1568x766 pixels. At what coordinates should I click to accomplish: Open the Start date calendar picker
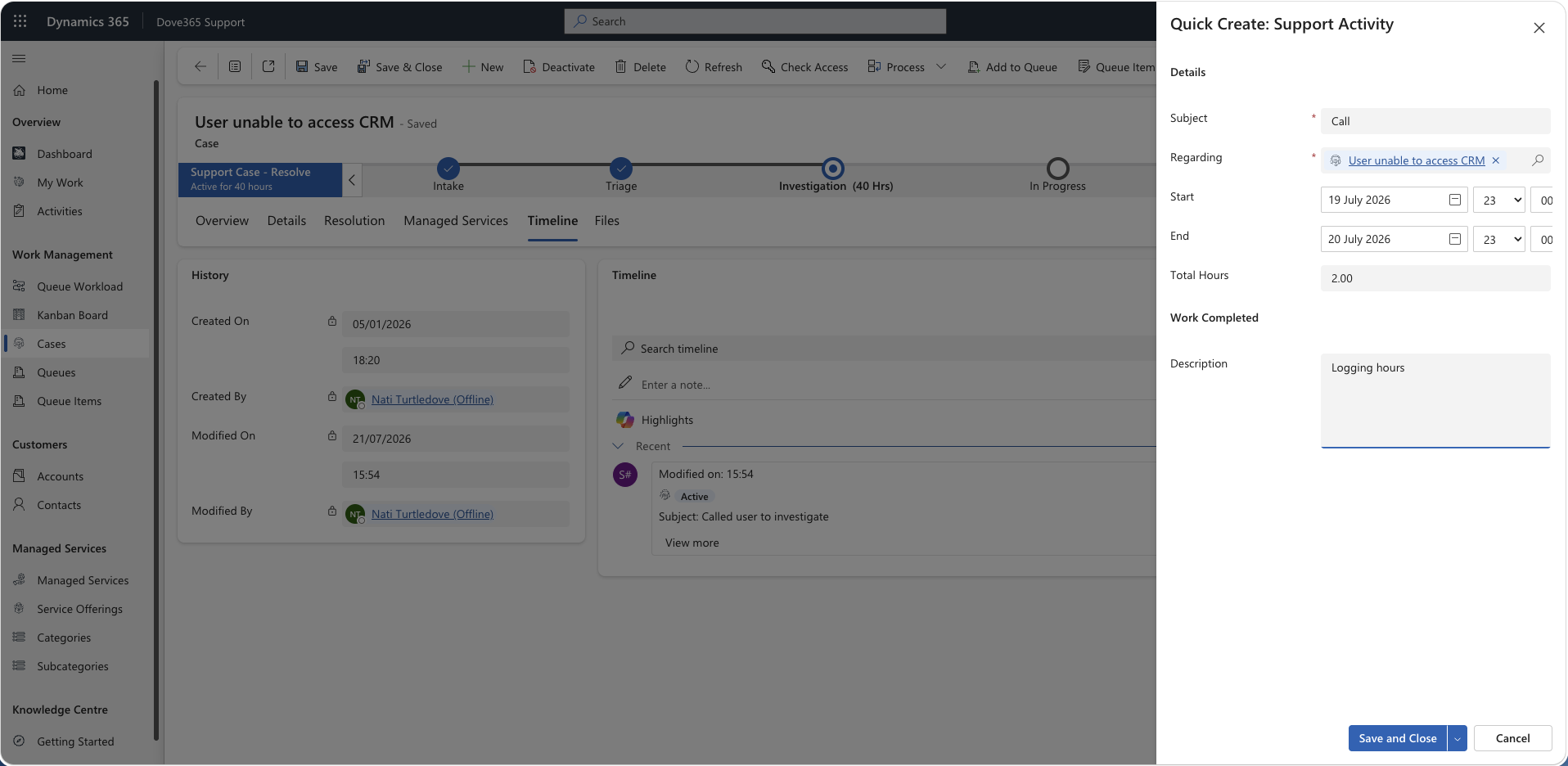(x=1455, y=200)
